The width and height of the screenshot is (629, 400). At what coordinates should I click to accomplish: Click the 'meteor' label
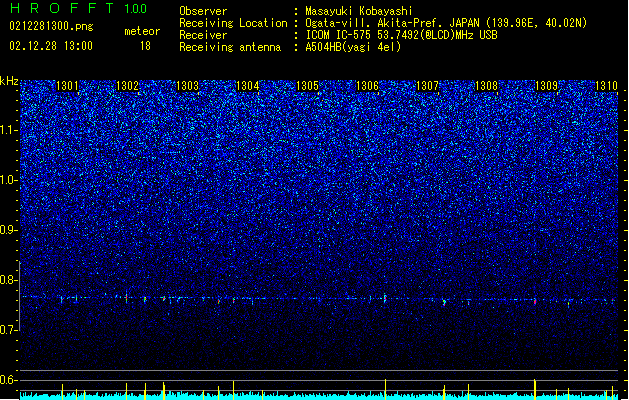[142, 31]
